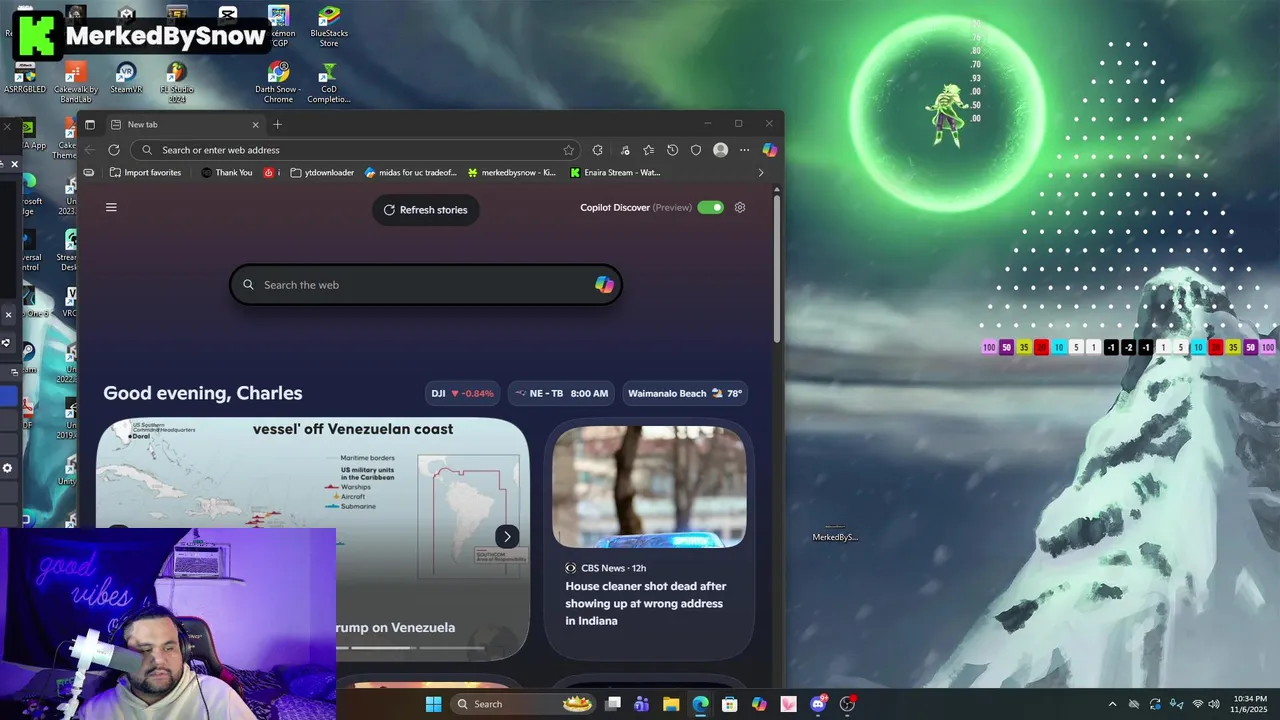Show hidden system tray icons

click(x=1112, y=704)
